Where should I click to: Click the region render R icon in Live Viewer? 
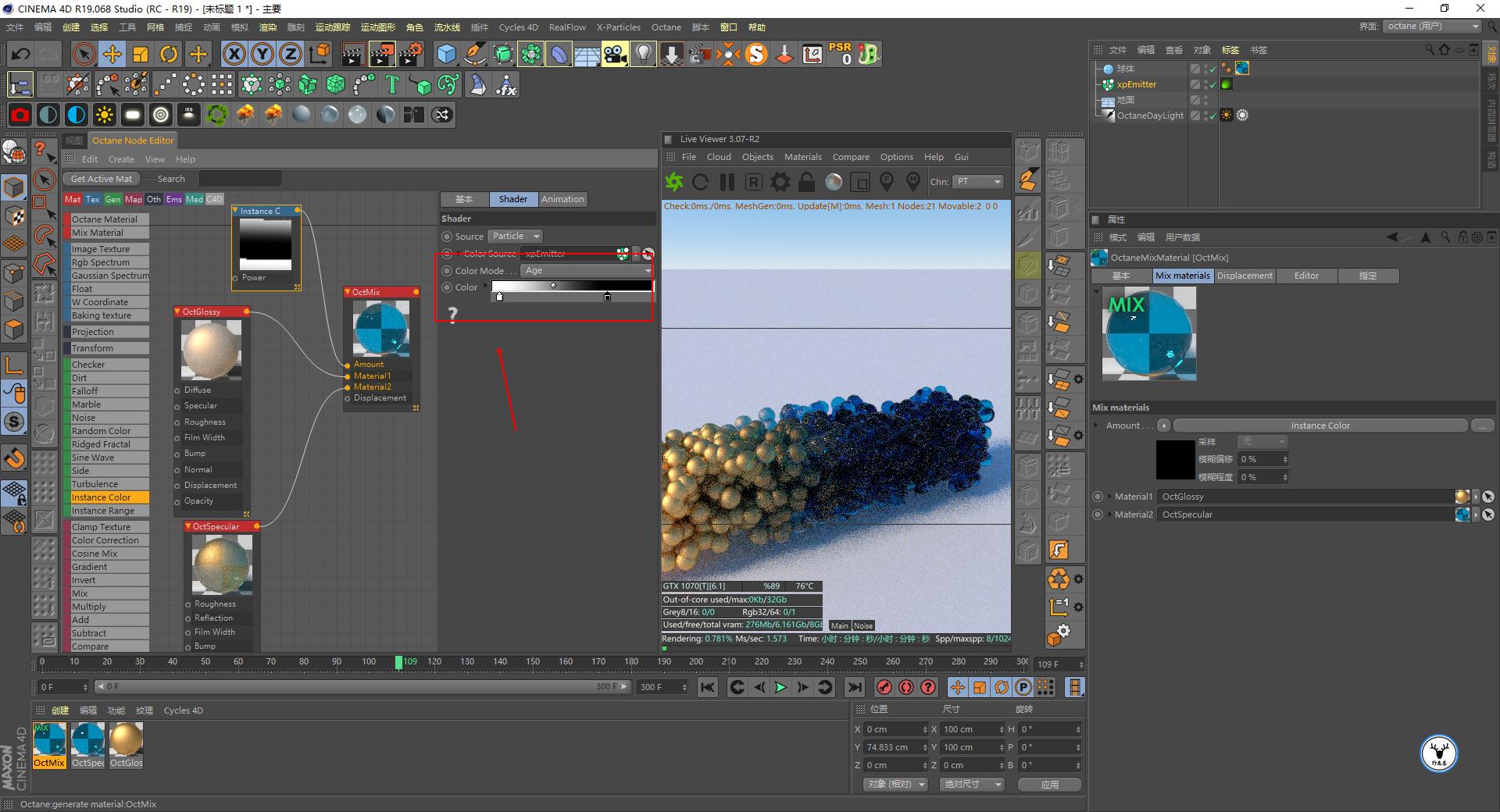(x=752, y=182)
